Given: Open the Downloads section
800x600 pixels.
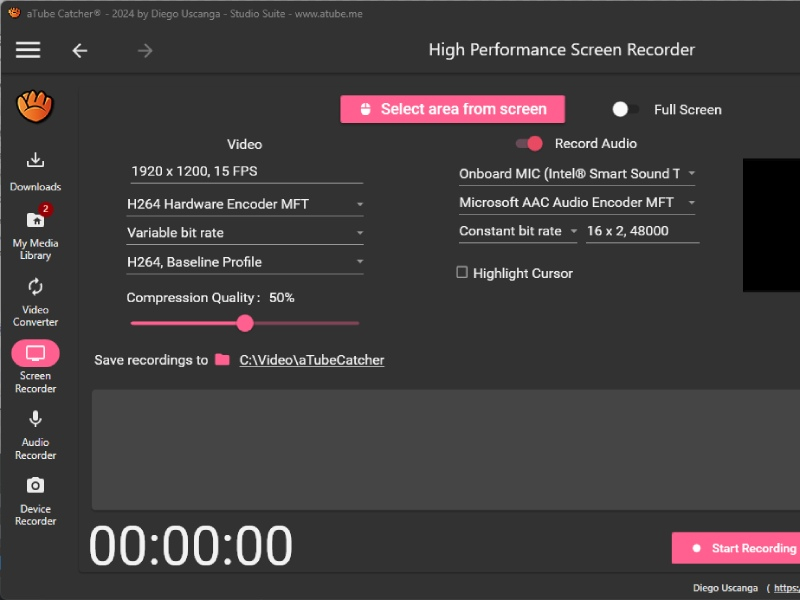Looking at the screenshot, I should (x=35, y=170).
